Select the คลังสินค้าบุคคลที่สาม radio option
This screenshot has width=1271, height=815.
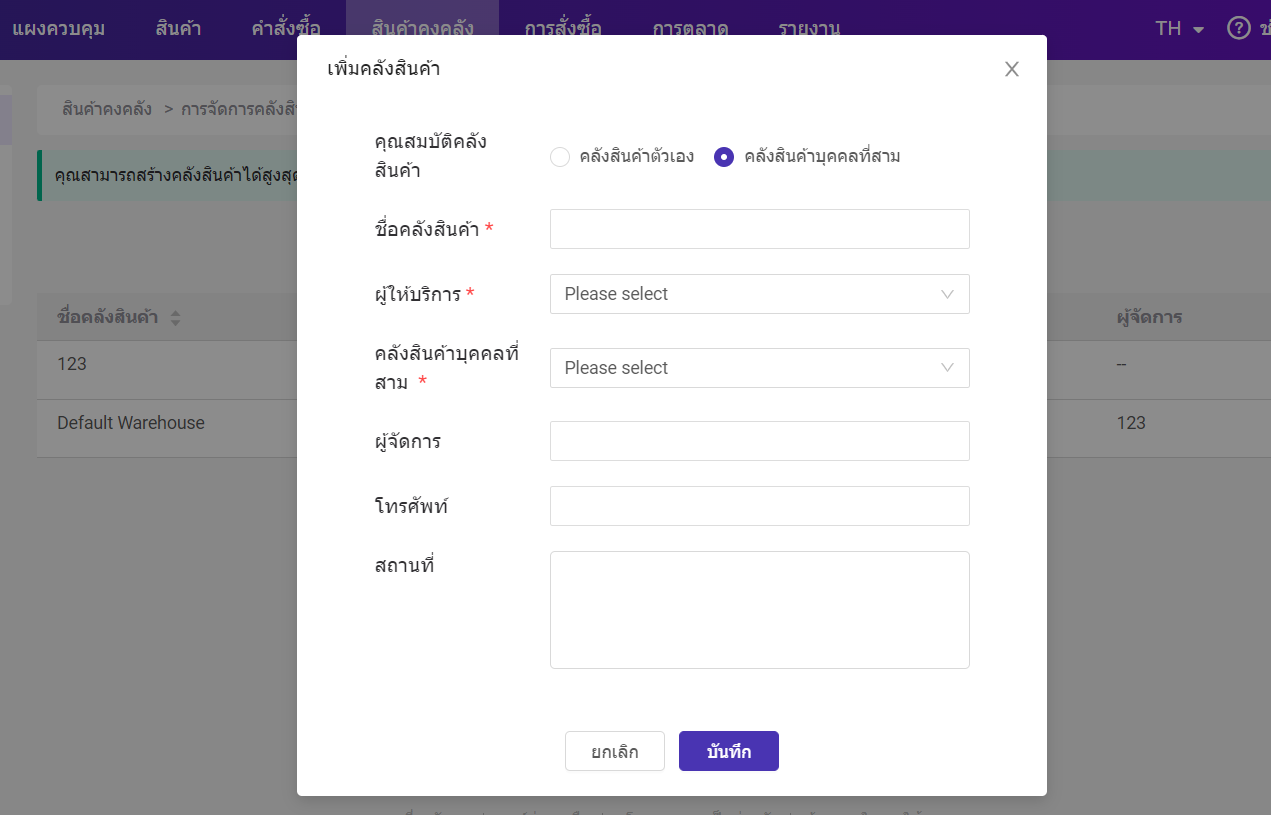click(724, 157)
